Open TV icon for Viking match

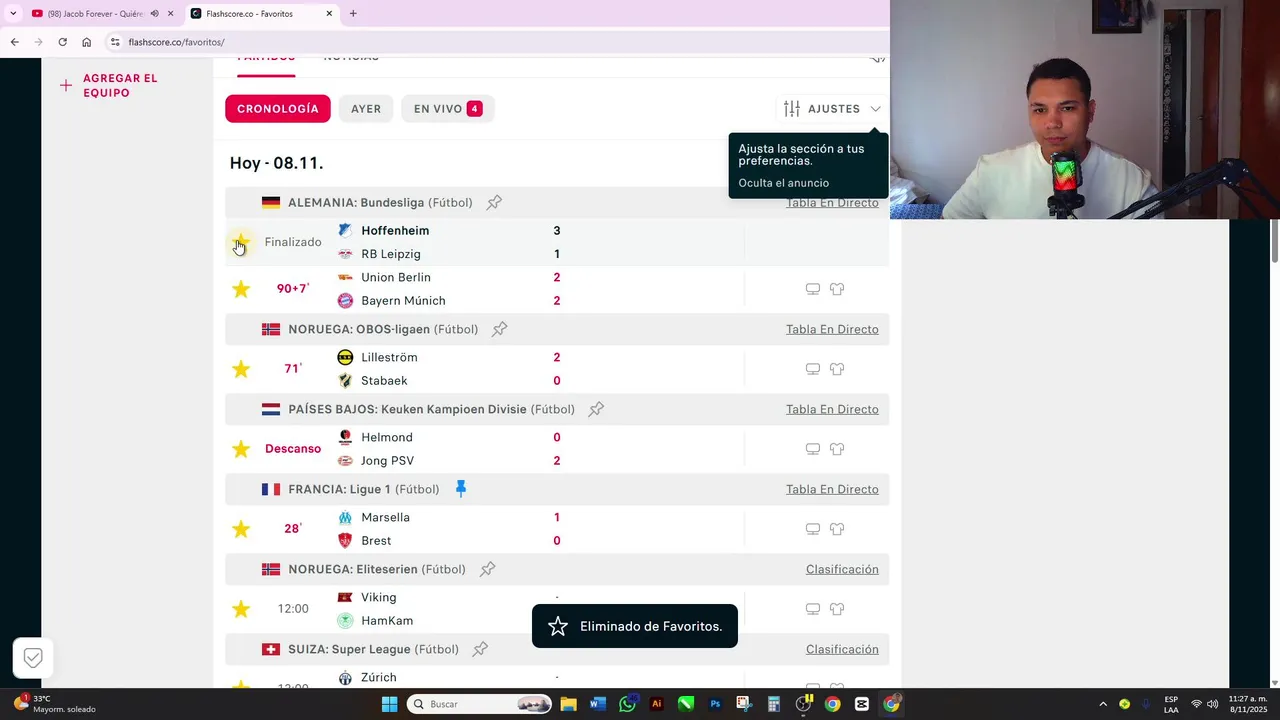(x=813, y=609)
